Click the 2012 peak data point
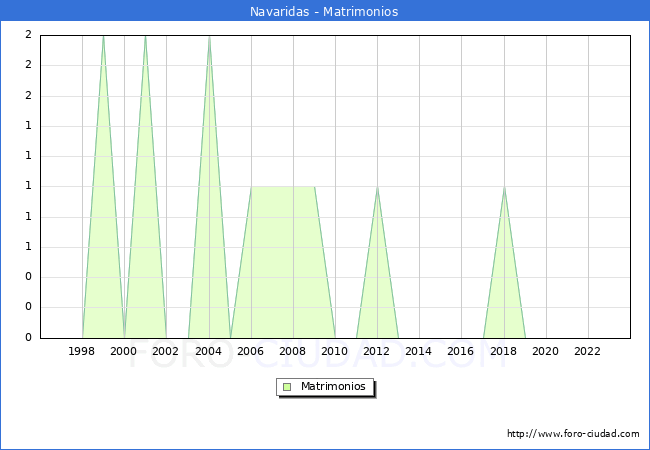This screenshot has height=450, width=650. pyautogui.click(x=377, y=187)
